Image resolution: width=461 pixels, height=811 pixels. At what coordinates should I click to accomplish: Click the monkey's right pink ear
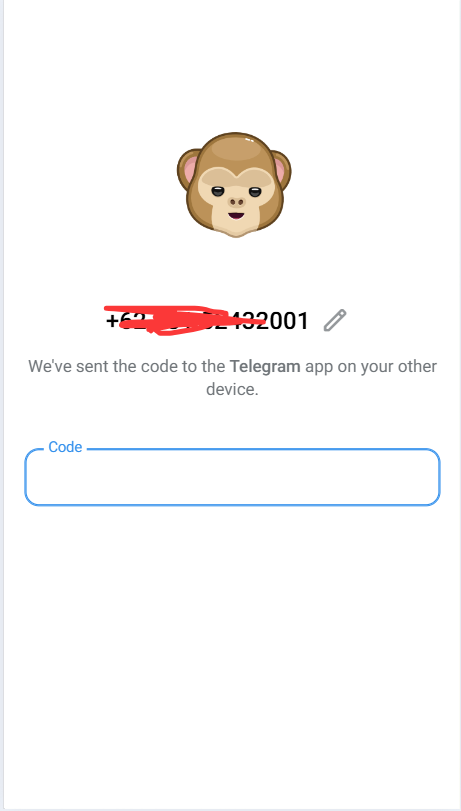point(280,170)
